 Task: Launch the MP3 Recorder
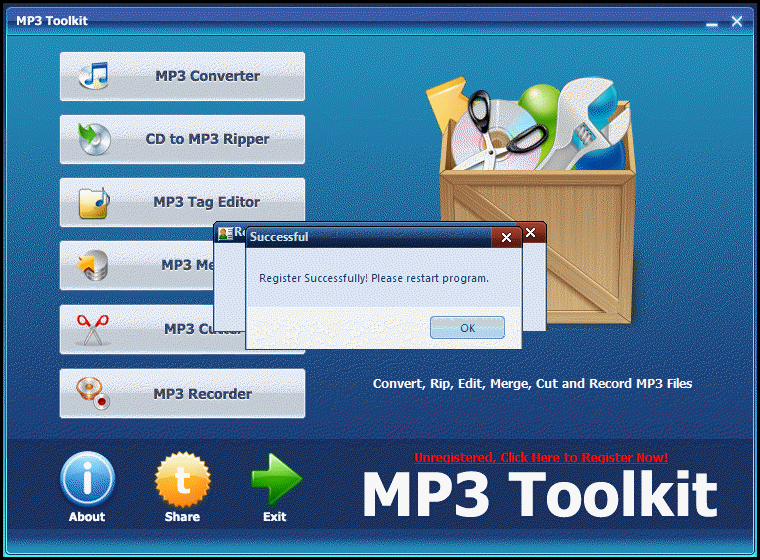pos(182,394)
